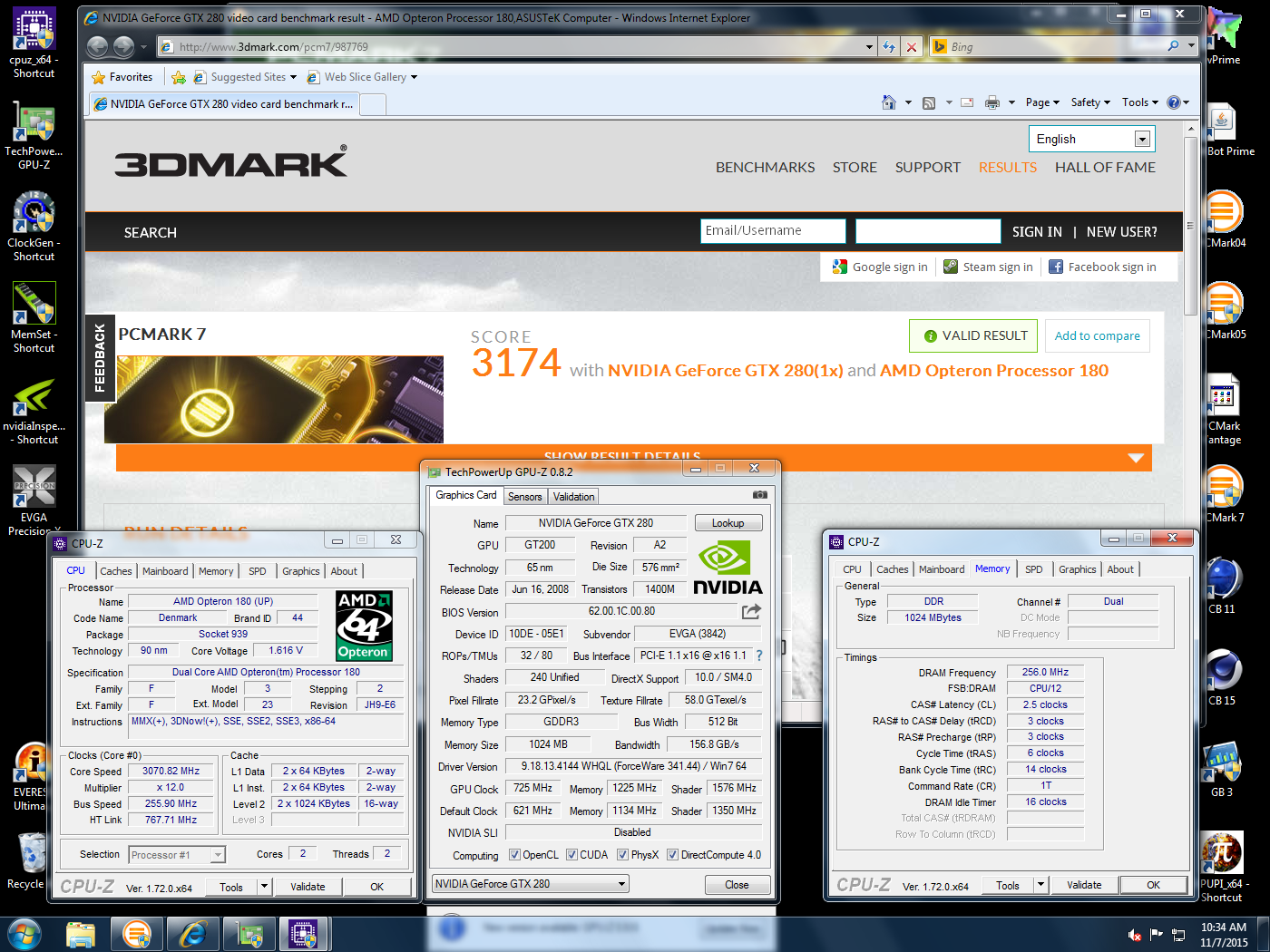Click the volume muted tray icon

[x=1134, y=934]
